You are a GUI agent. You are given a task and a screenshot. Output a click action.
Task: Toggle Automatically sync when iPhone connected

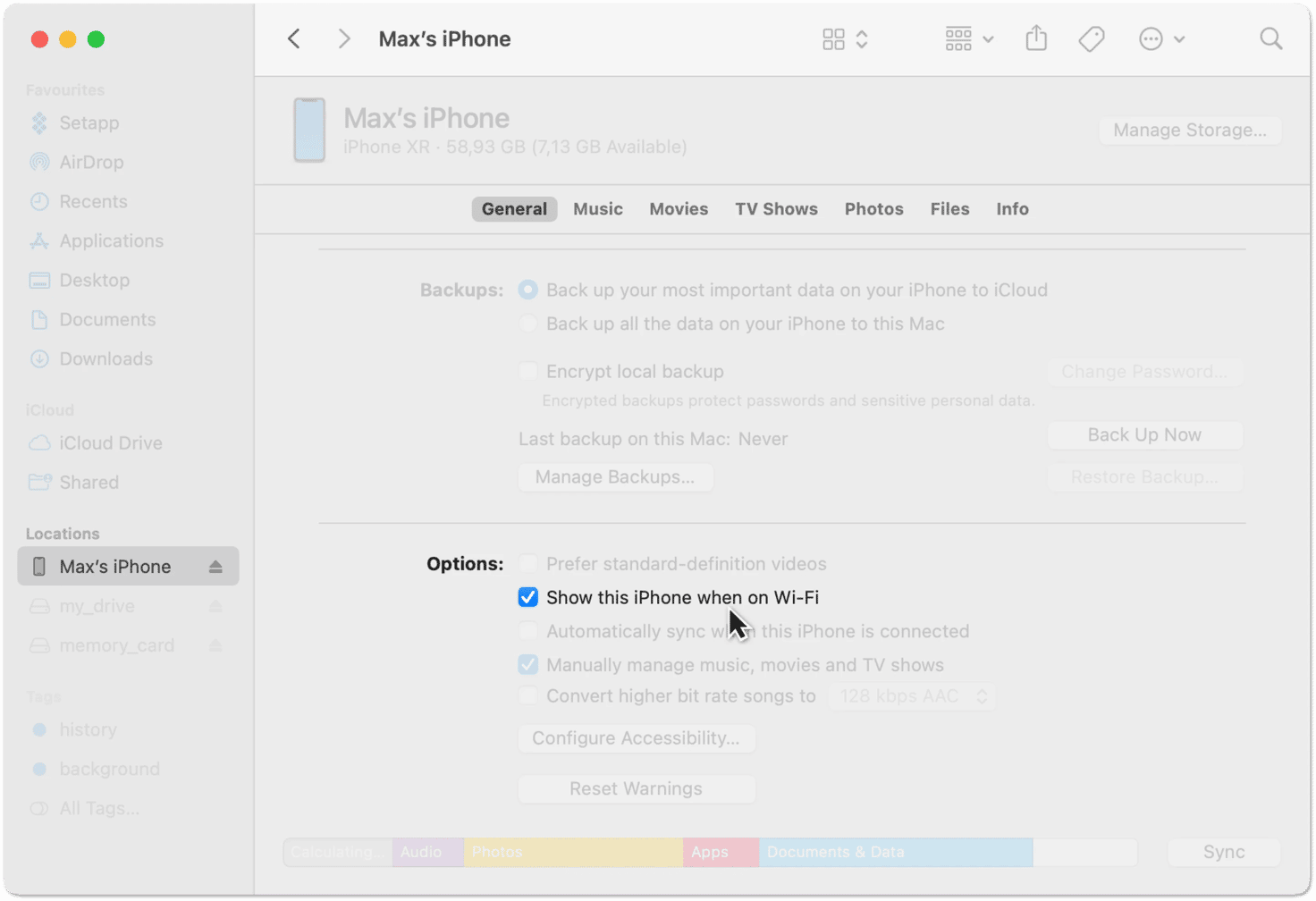pos(528,632)
